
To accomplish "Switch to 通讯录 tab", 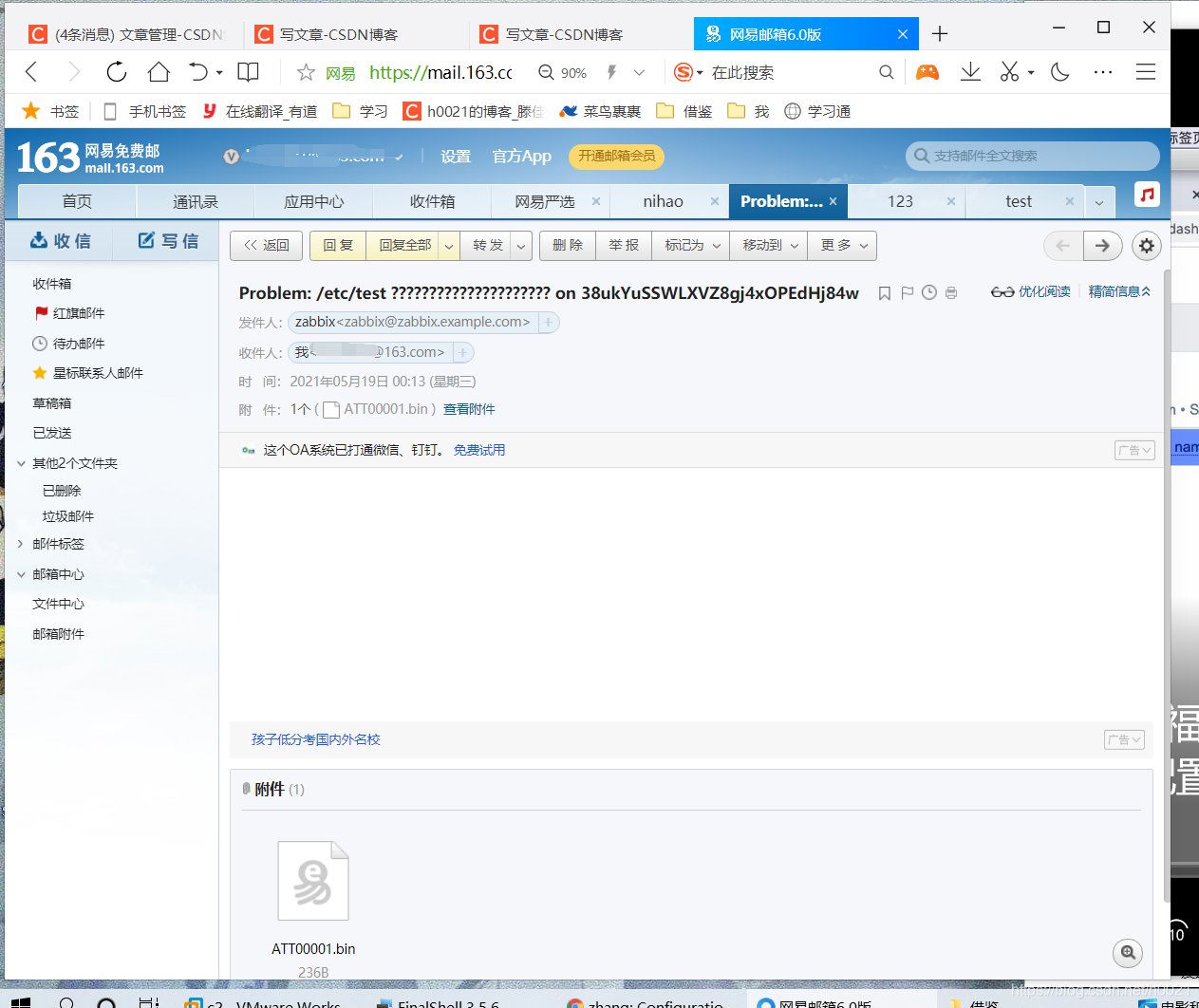I will (x=196, y=201).
